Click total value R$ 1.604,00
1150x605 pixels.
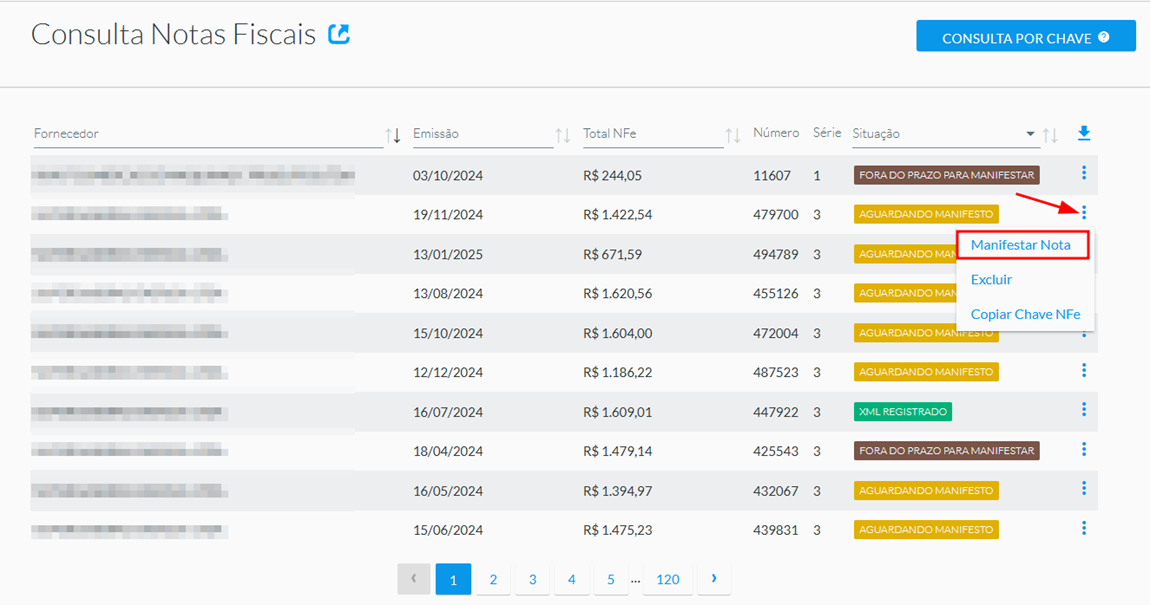(618, 333)
